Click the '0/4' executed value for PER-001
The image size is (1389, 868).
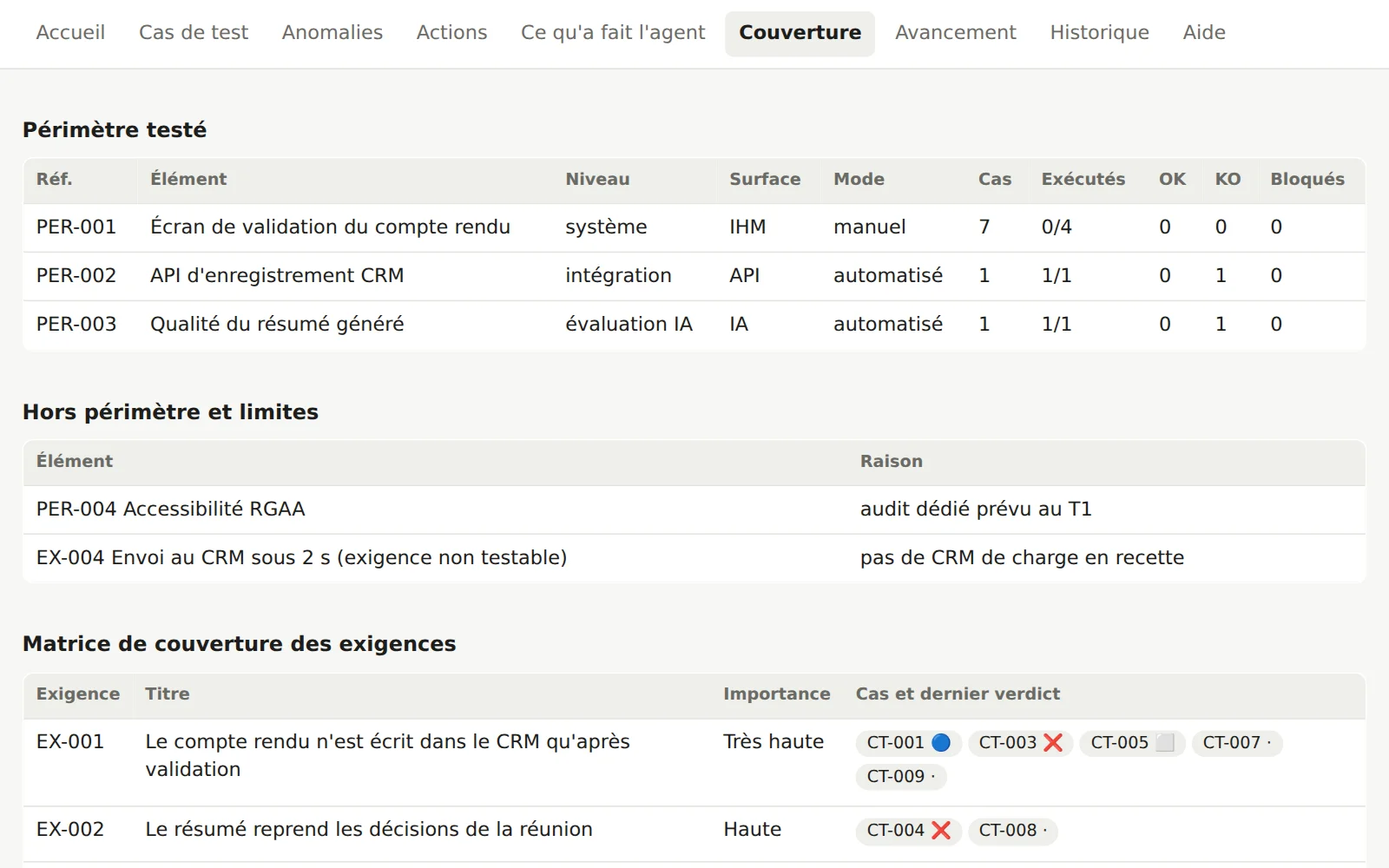(x=1057, y=227)
